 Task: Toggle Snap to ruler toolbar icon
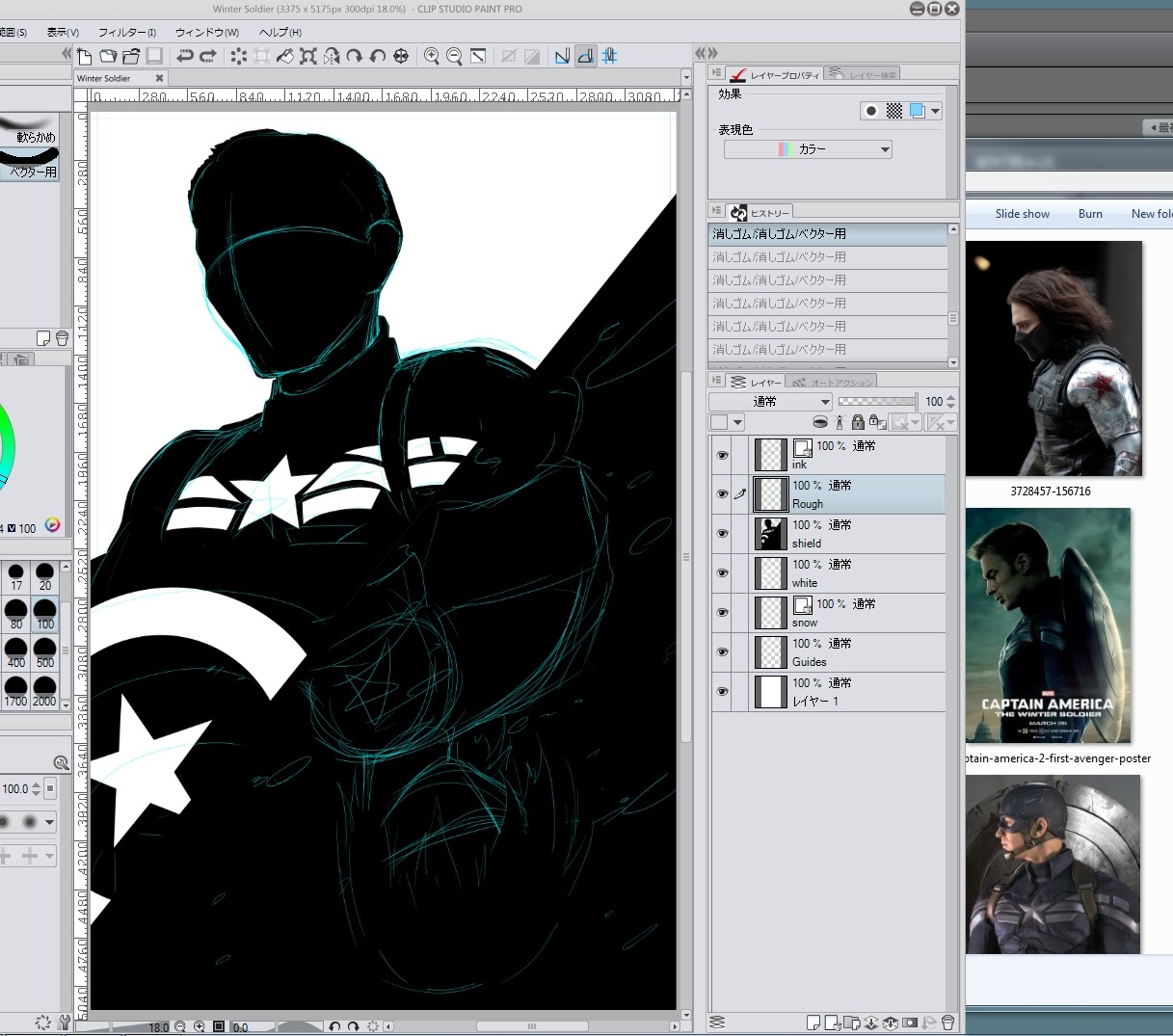point(562,57)
